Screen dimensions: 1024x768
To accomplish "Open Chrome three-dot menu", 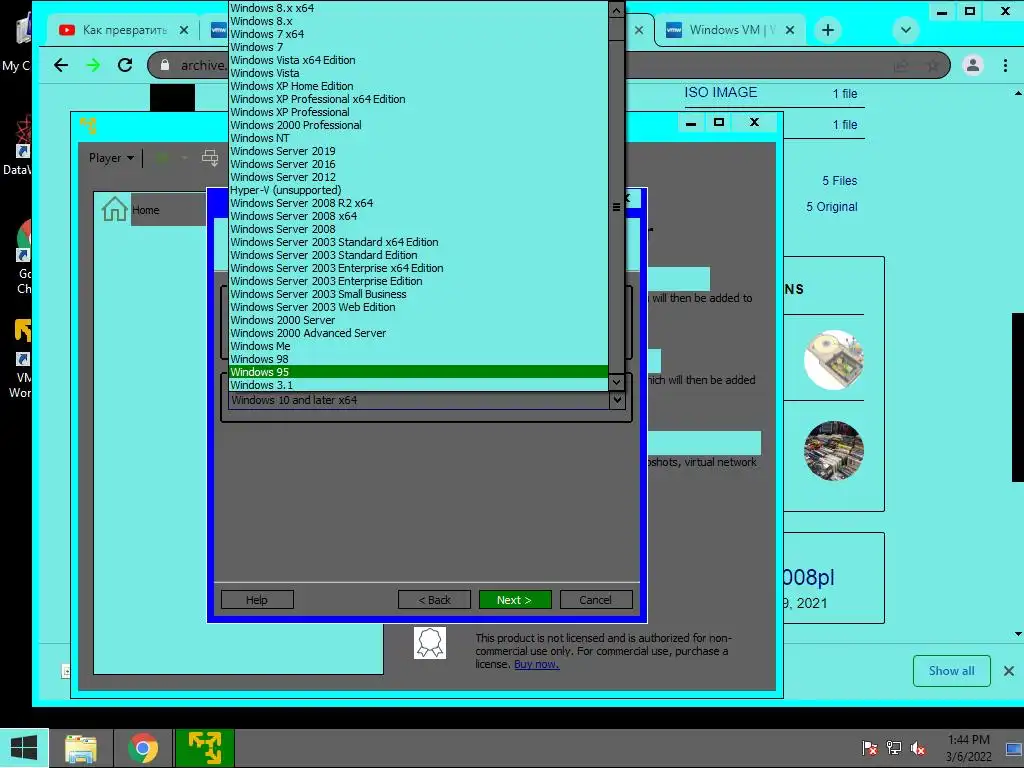I will (x=1005, y=65).
